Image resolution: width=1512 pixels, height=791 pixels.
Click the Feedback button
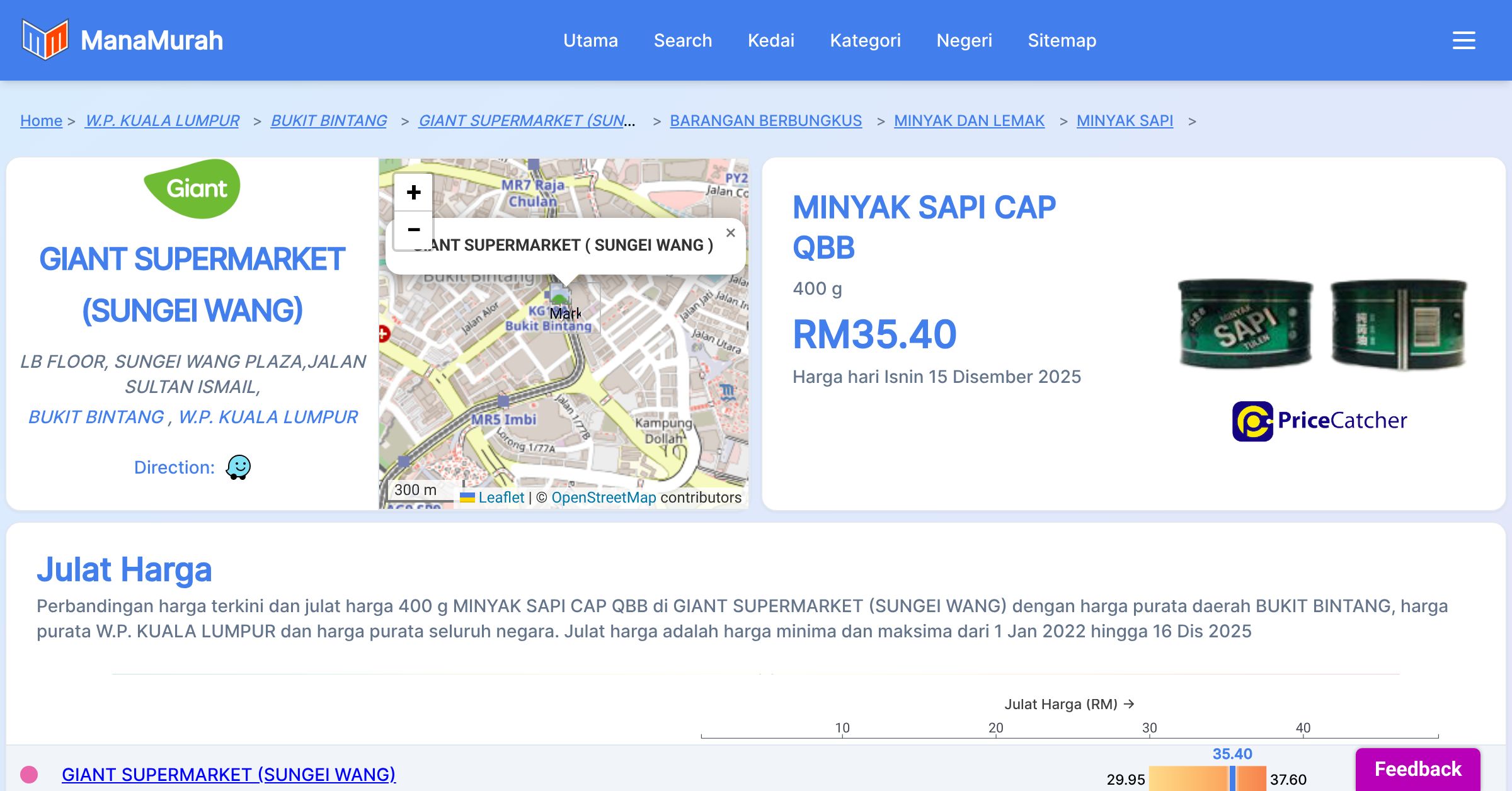tap(1417, 769)
